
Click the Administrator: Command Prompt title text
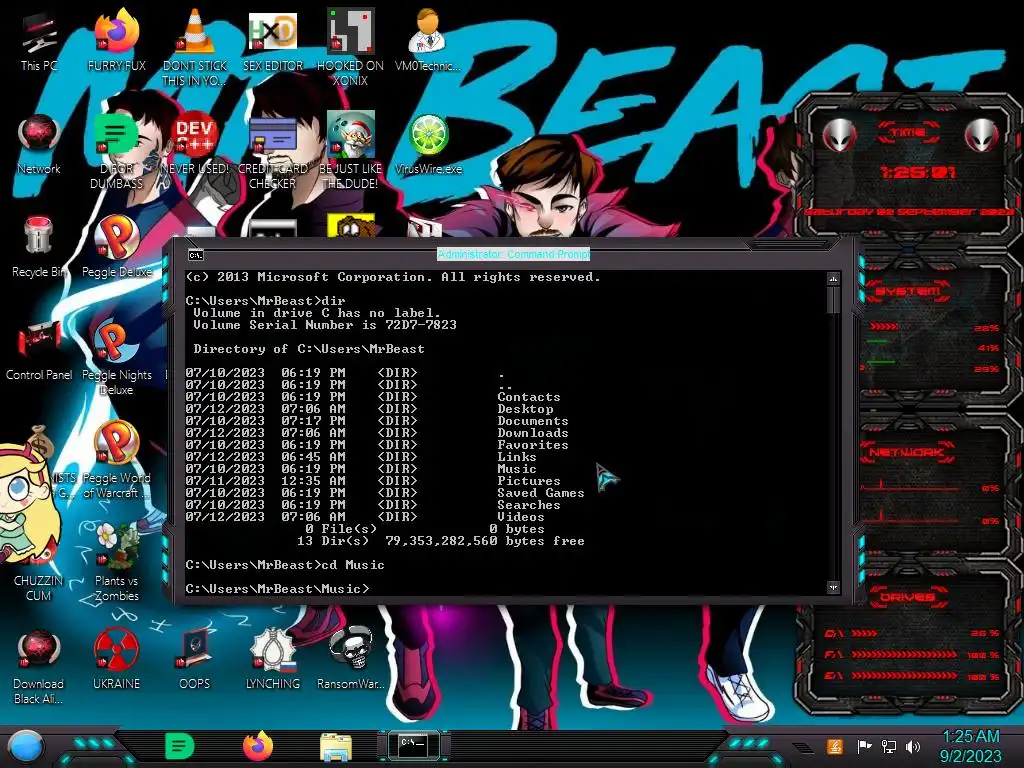click(513, 254)
